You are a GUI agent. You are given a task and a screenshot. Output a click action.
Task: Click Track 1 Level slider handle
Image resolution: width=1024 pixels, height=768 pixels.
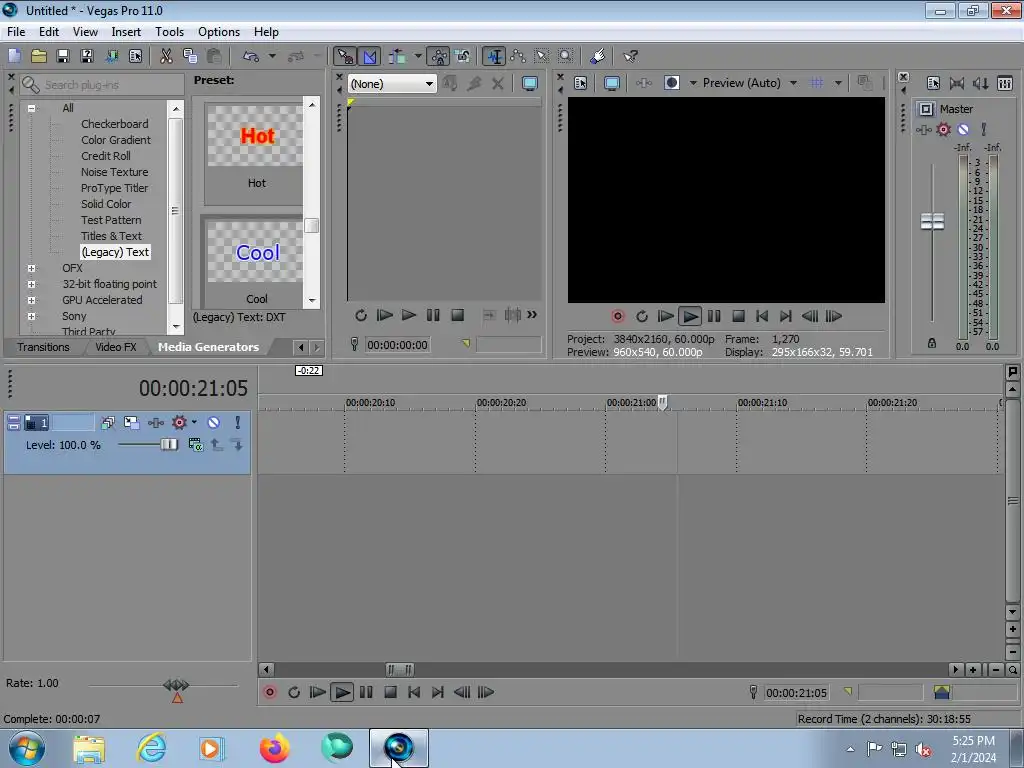click(168, 445)
